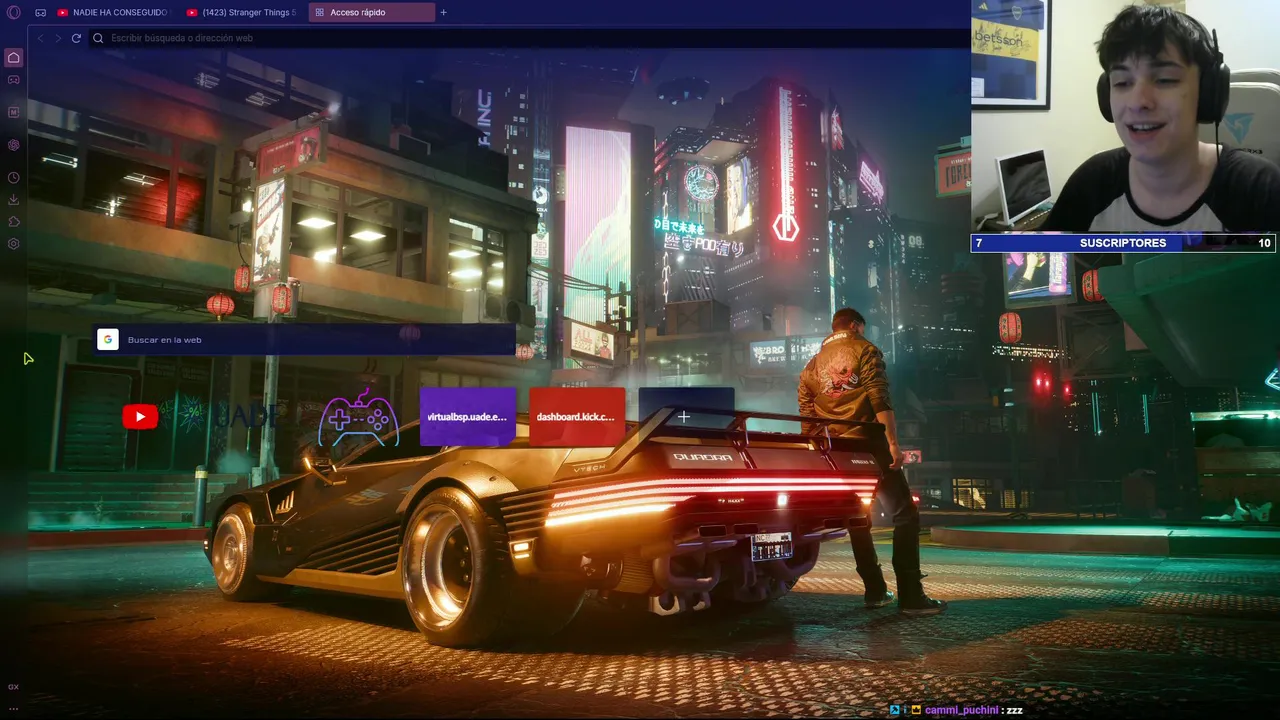This screenshot has width=1280, height=720.
Task: Switch to the Stranger Things YouTube tab
Action: pyautogui.click(x=241, y=12)
